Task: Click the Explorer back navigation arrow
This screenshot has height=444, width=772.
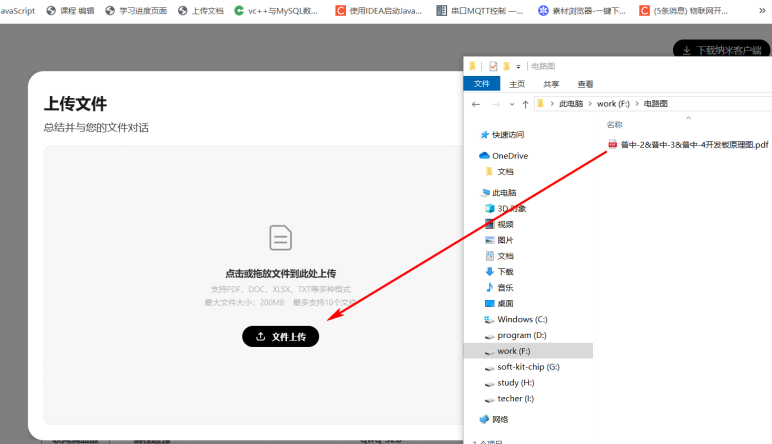Action: 476,104
